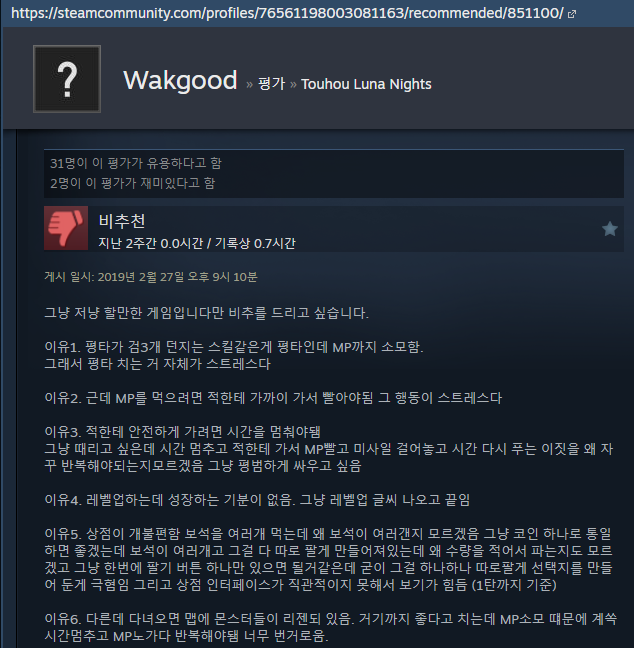The image size is (634, 648).
Task: Click the red thumbs-down icon
Action: (66, 228)
